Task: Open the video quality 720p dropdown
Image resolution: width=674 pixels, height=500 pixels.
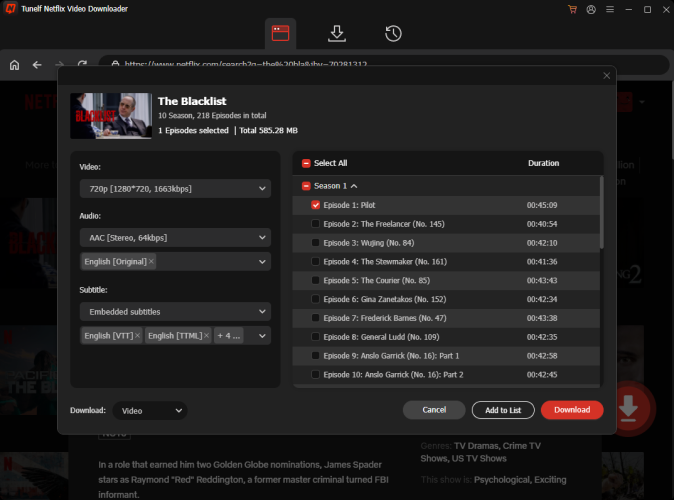Action: (x=175, y=188)
